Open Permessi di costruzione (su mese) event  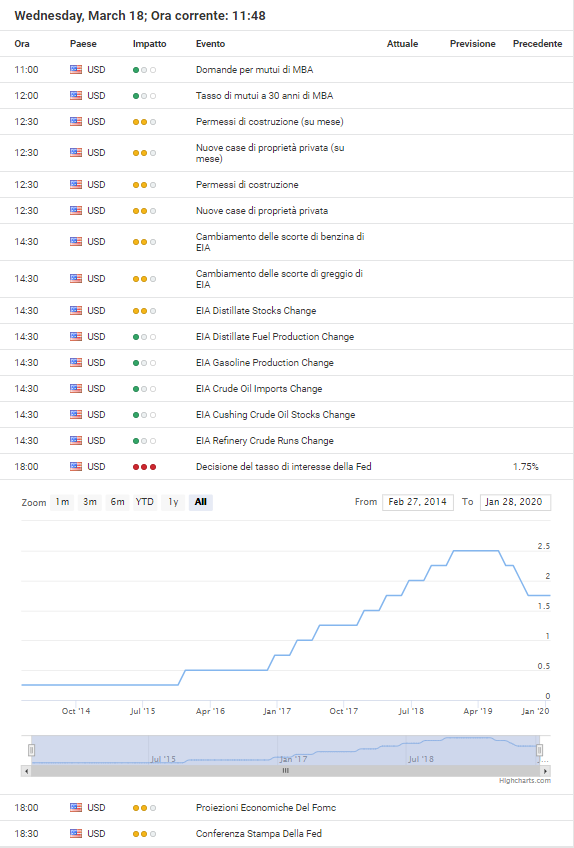coord(269,122)
